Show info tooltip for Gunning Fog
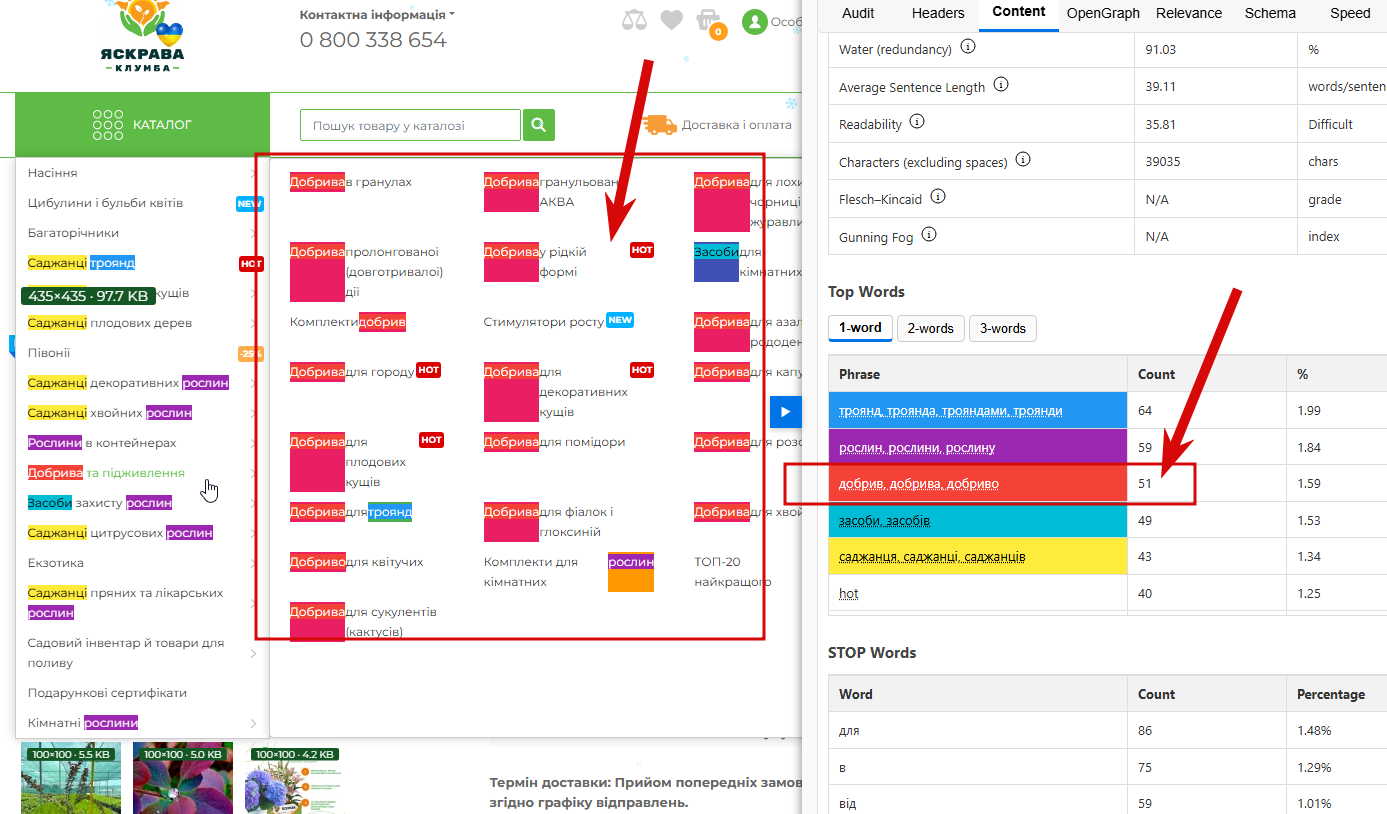The height and width of the screenshot is (814, 1387). [929, 235]
